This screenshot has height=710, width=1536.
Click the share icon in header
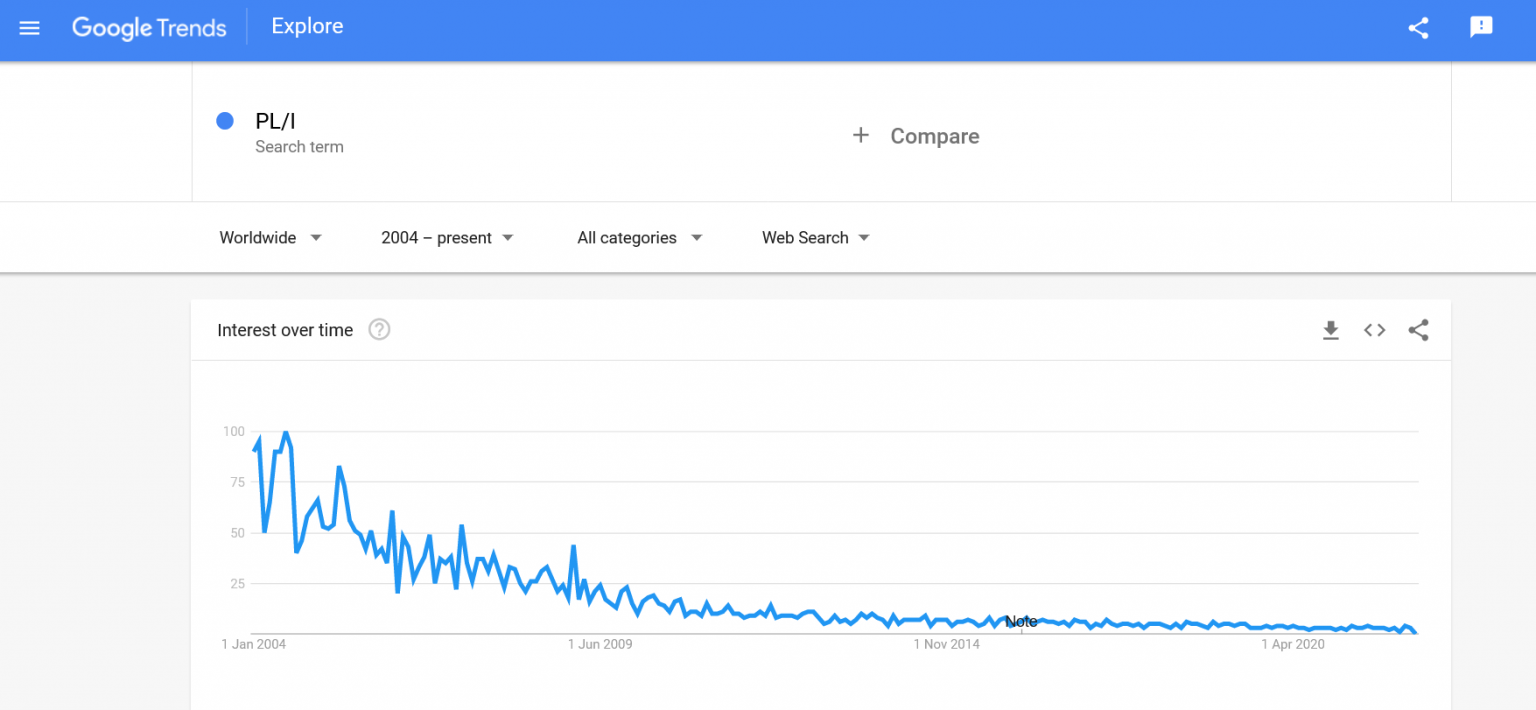1418,28
